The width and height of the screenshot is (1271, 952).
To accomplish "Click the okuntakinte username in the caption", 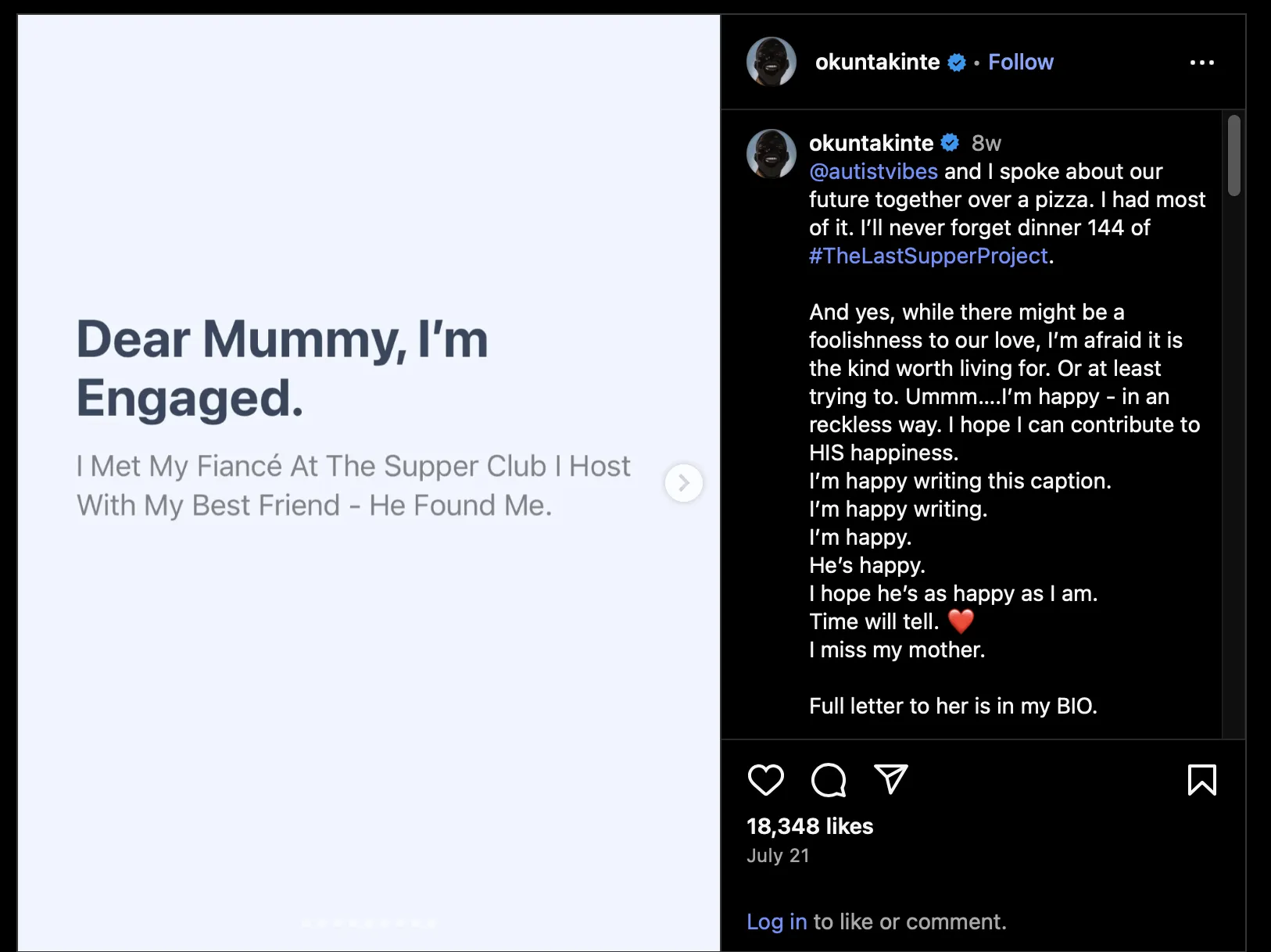I will (x=871, y=143).
